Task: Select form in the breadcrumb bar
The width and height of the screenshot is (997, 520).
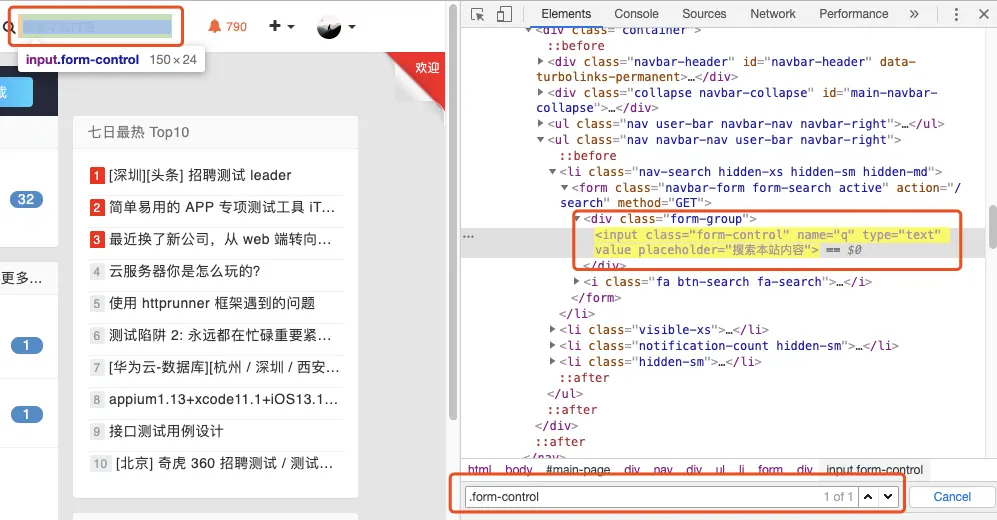Action: point(770,469)
